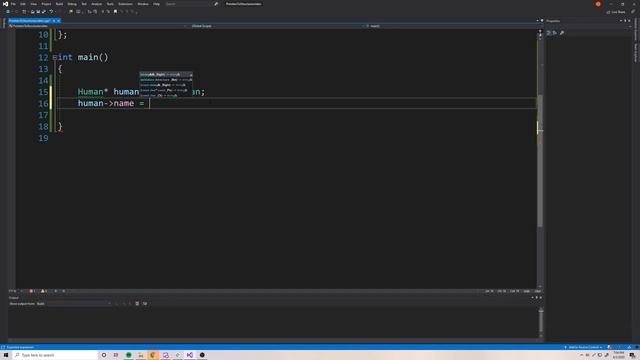Click the Clear All output icon
The image size is (640, 360).
137,304
